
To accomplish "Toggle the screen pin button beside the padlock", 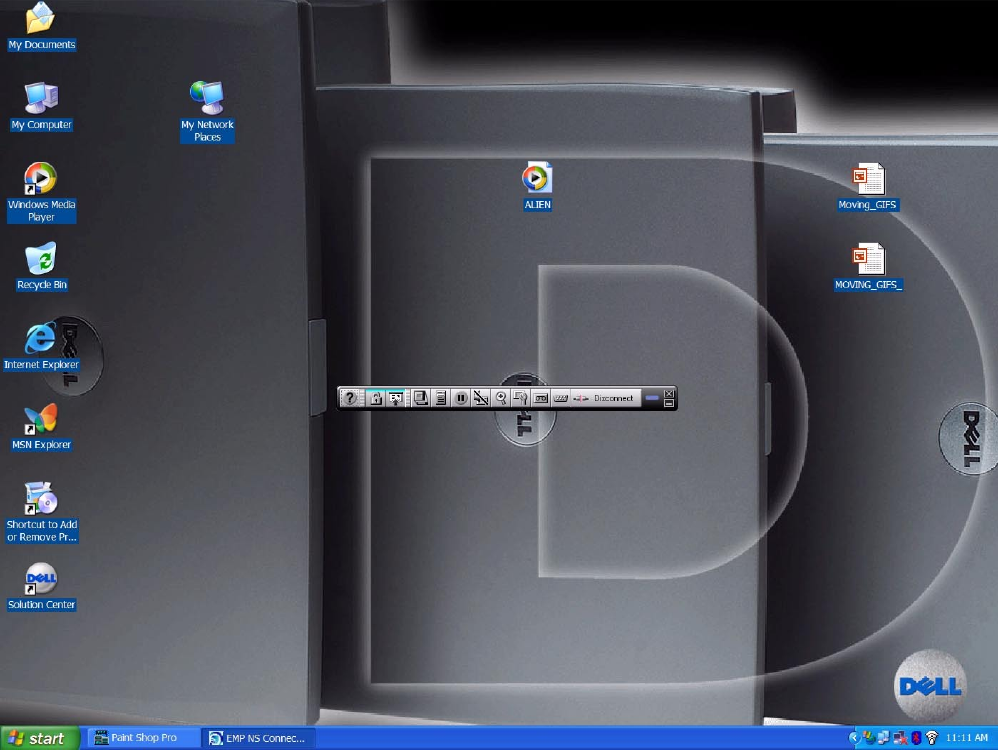I will click(x=396, y=398).
